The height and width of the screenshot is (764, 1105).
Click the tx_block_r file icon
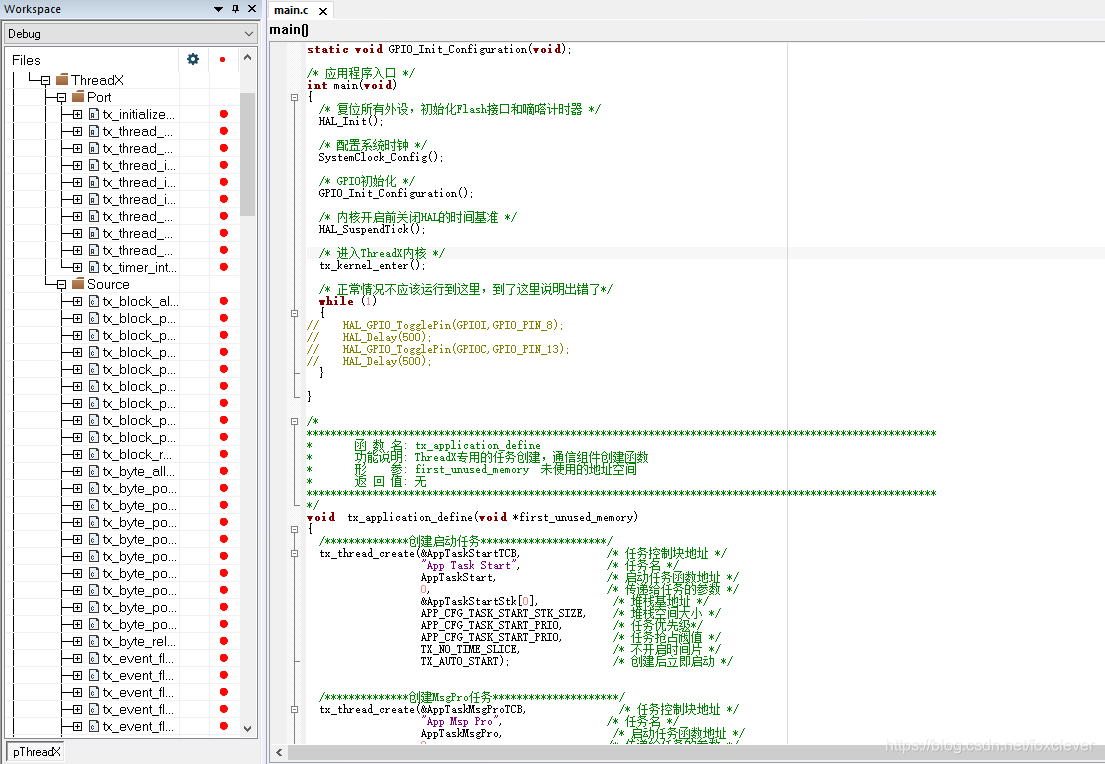[94, 454]
